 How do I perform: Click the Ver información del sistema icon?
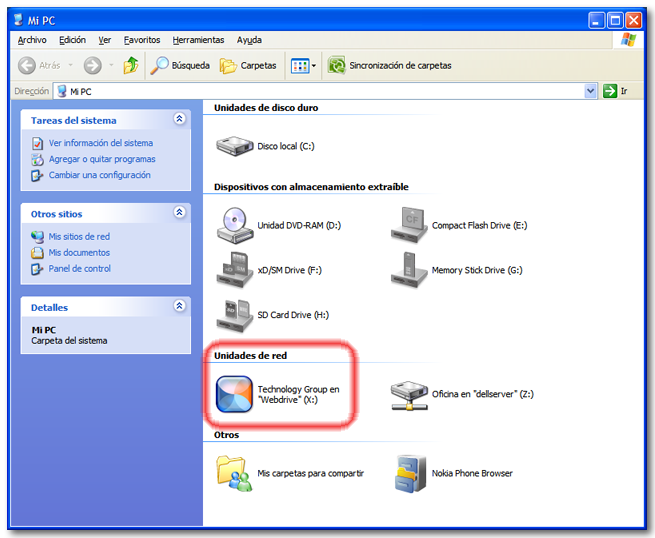click(38, 143)
